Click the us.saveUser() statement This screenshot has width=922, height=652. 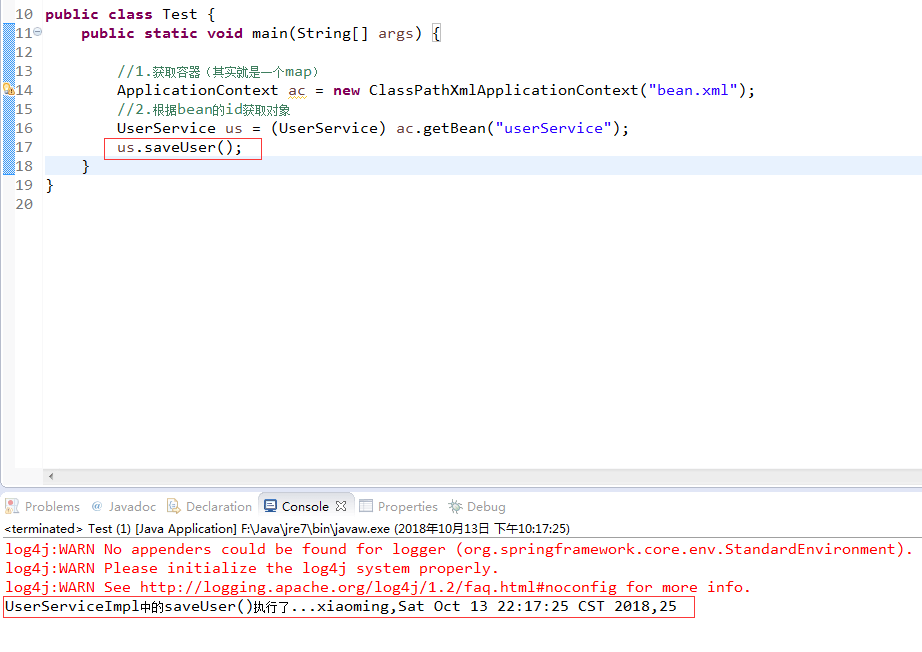(x=179, y=148)
